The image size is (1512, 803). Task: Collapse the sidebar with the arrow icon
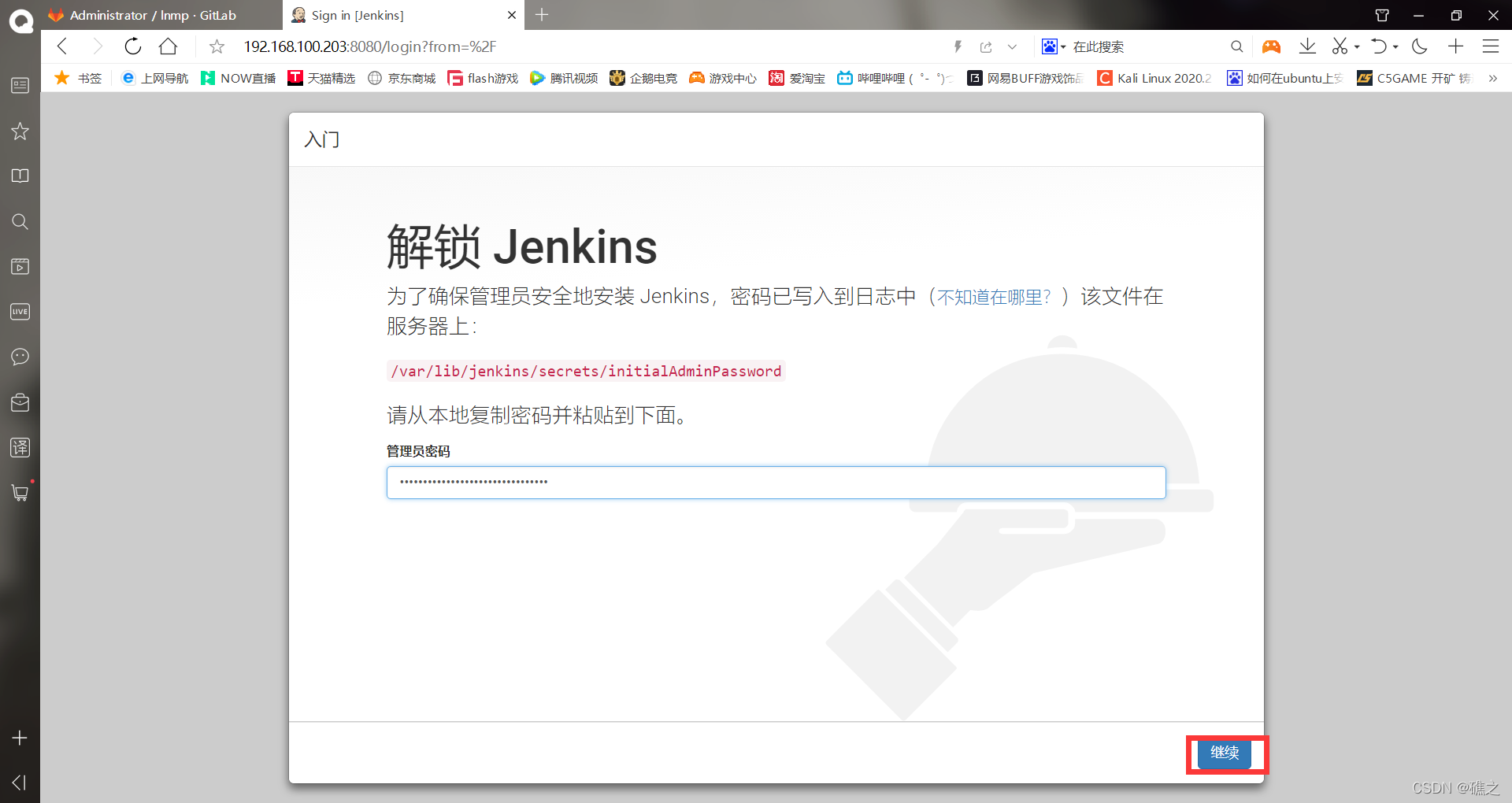[x=20, y=782]
